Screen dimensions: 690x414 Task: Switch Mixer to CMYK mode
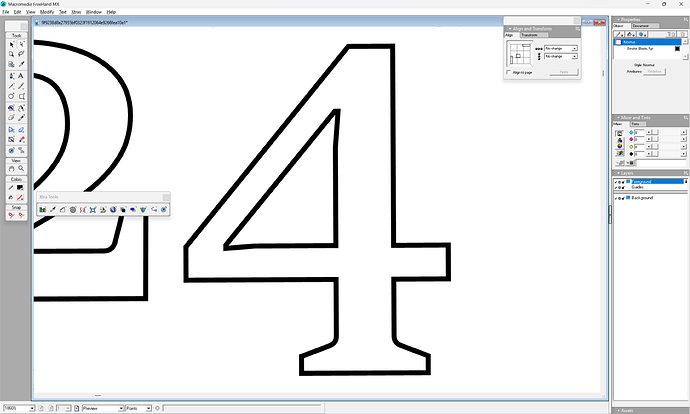(x=620, y=133)
